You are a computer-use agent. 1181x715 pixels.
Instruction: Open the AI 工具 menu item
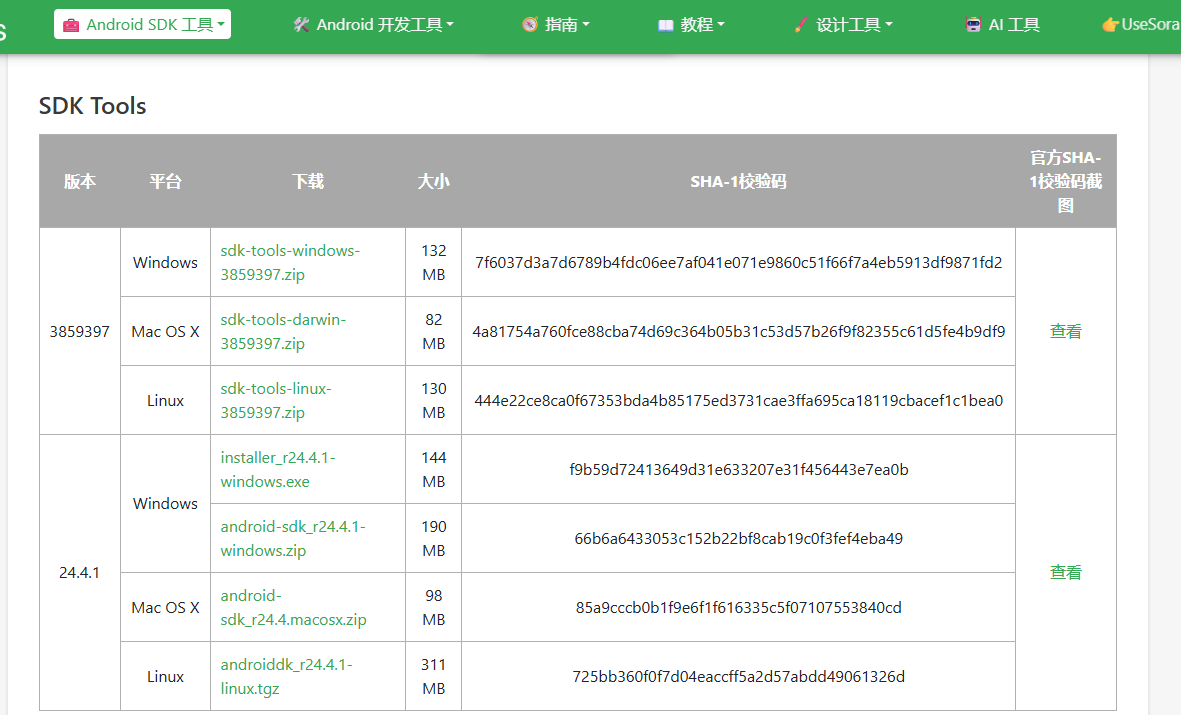click(1002, 25)
